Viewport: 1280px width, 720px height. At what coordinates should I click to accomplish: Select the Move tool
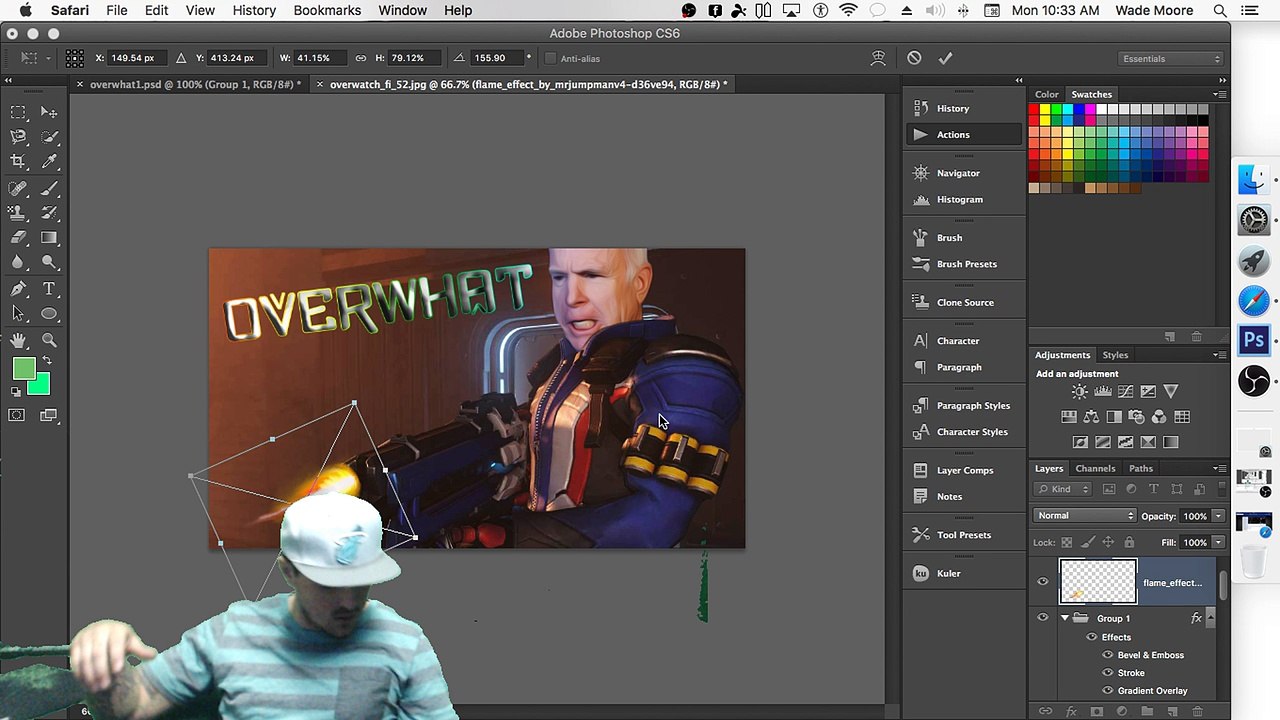click(49, 113)
